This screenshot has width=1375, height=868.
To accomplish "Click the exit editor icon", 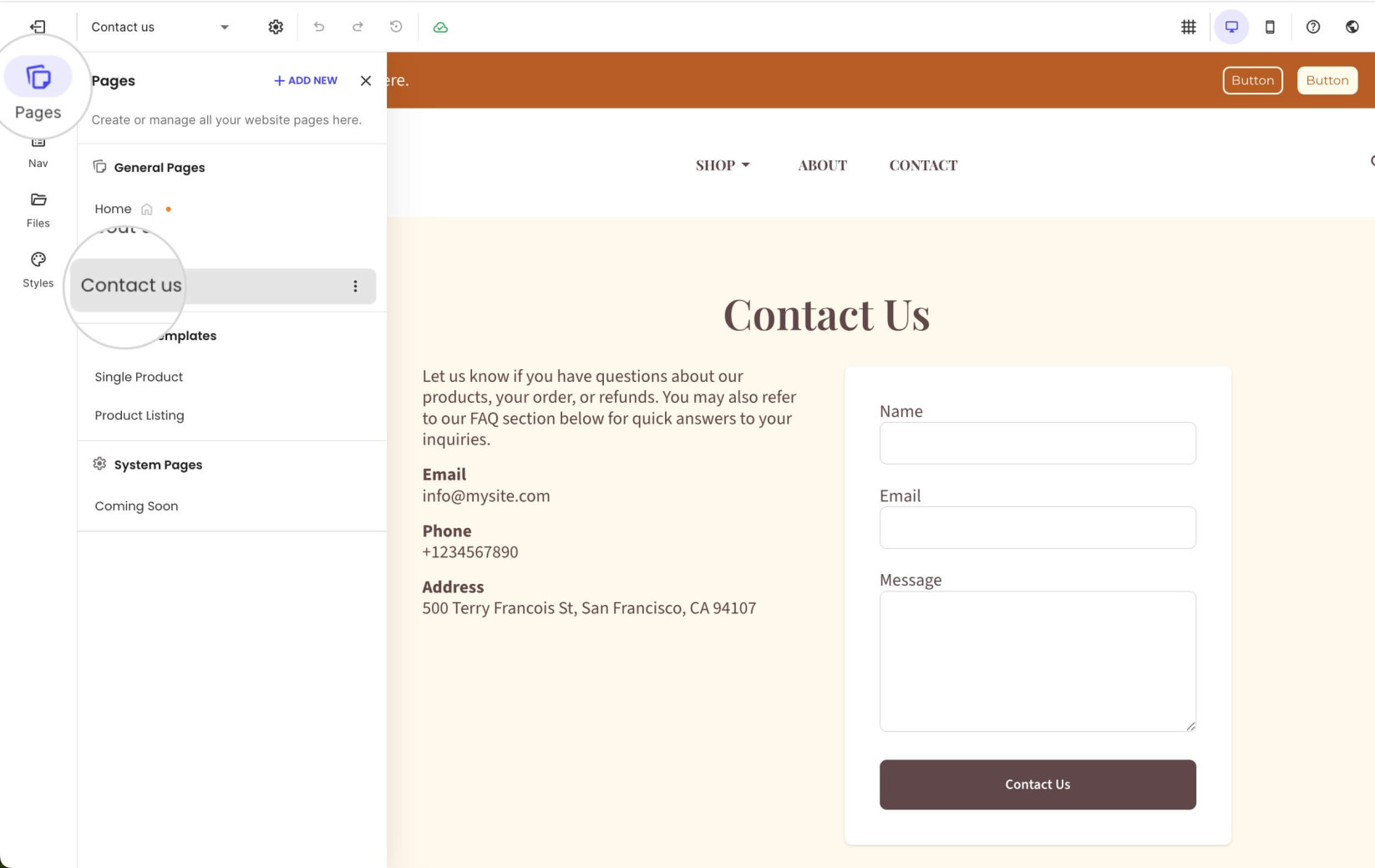I will pyautogui.click(x=38, y=27).
